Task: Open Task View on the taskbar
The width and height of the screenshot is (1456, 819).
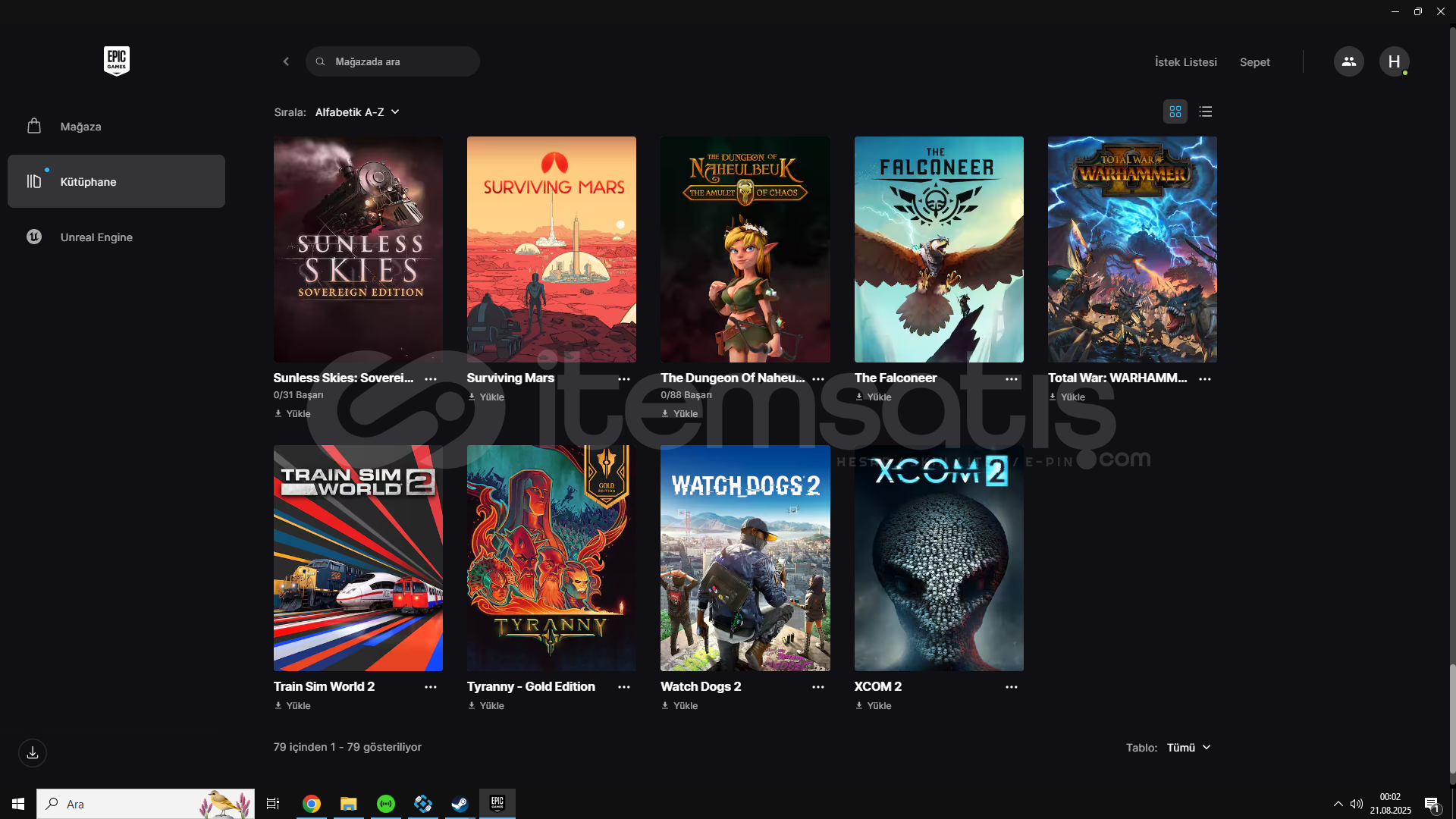Action: tap(273, 804)
